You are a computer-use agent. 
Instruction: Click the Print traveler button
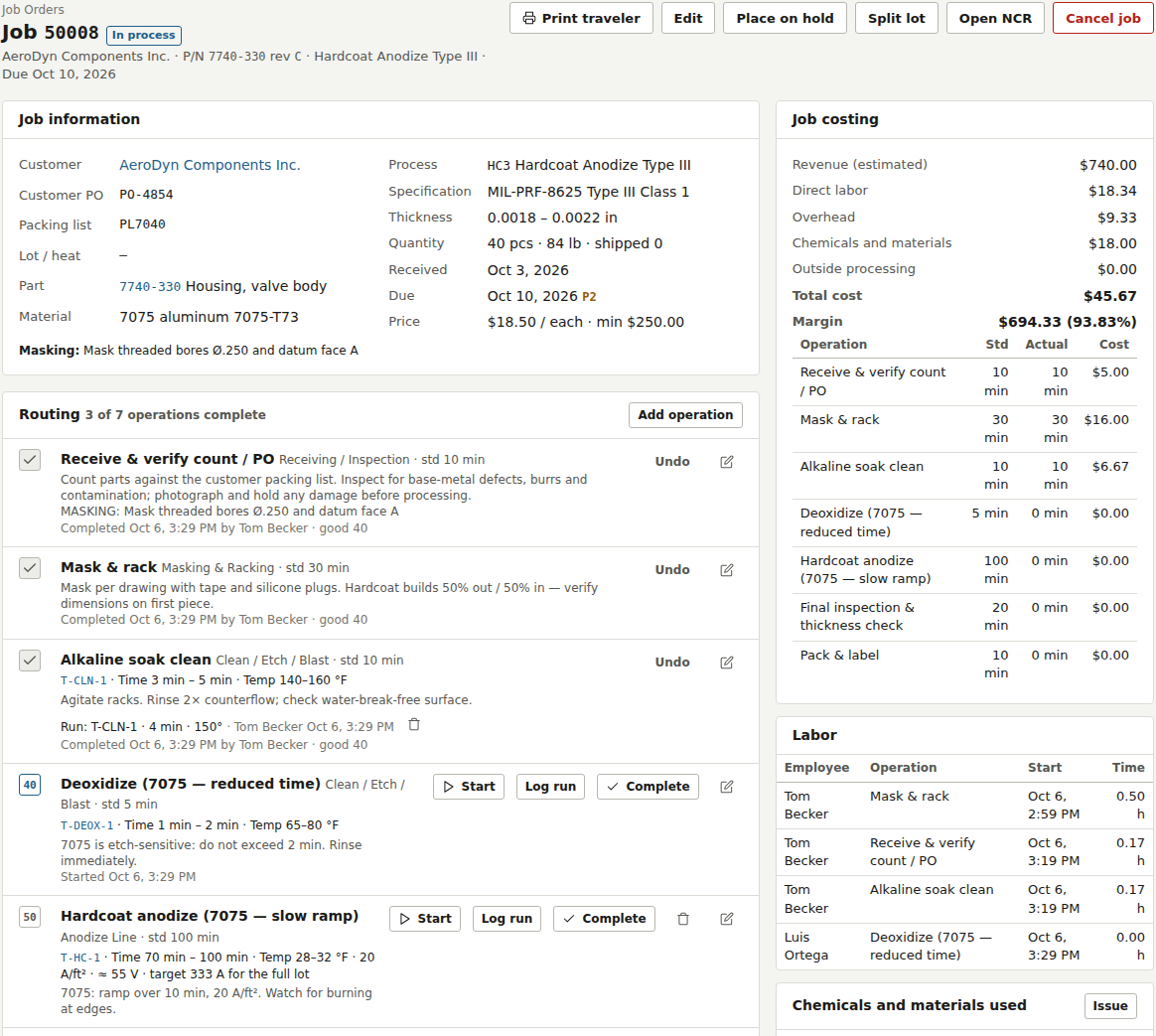(x=581, y=19)
